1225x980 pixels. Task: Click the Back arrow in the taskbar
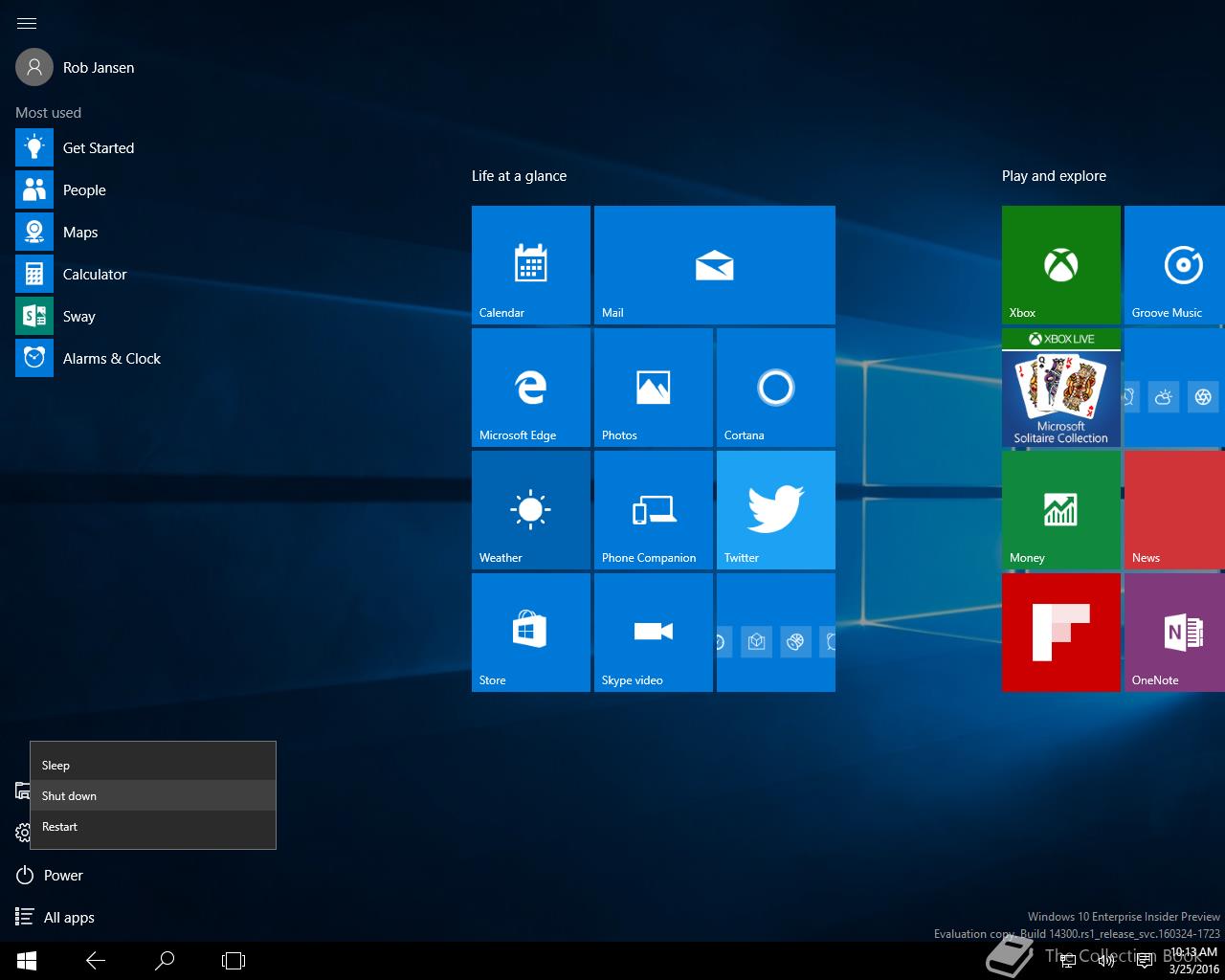click(96, 961)
